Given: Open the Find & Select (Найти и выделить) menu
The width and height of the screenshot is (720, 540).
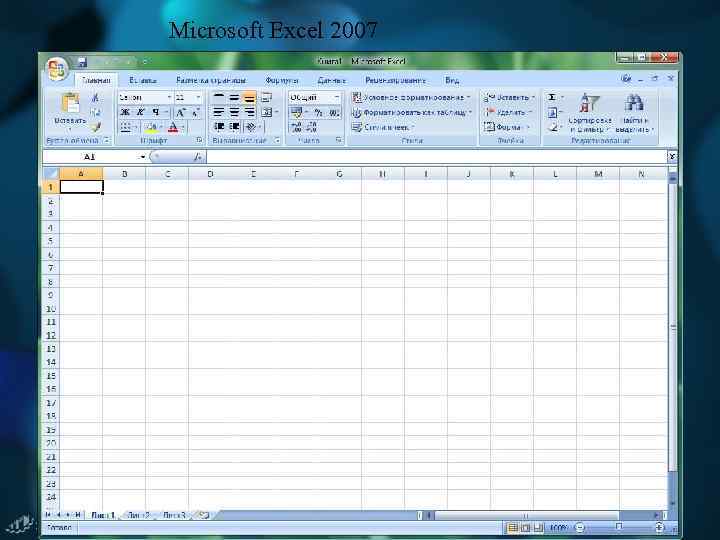Looking at the screenshot, I should (634, 113).
